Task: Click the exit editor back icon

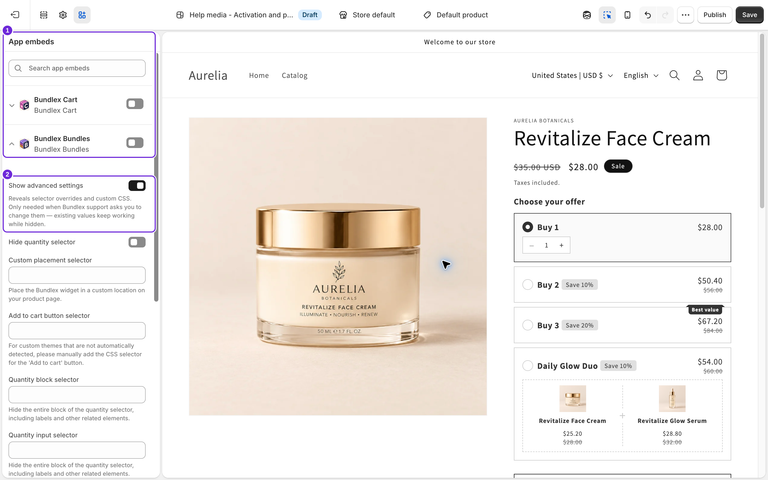Action: (15, 15)
